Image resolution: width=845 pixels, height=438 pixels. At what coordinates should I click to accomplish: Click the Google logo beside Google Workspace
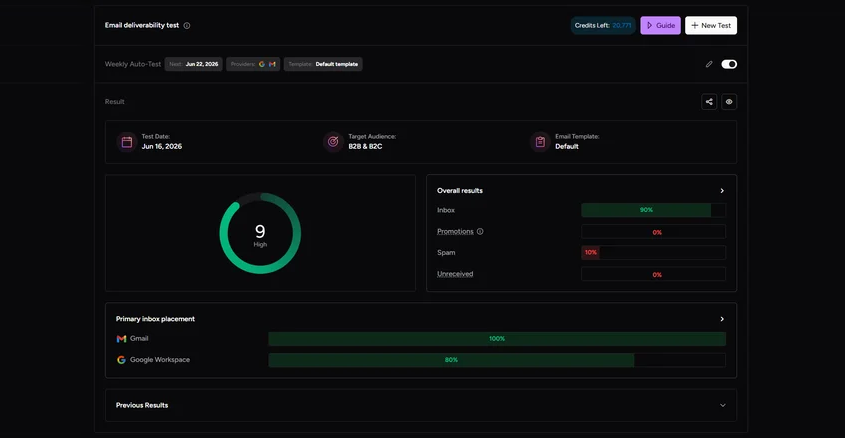121,360
